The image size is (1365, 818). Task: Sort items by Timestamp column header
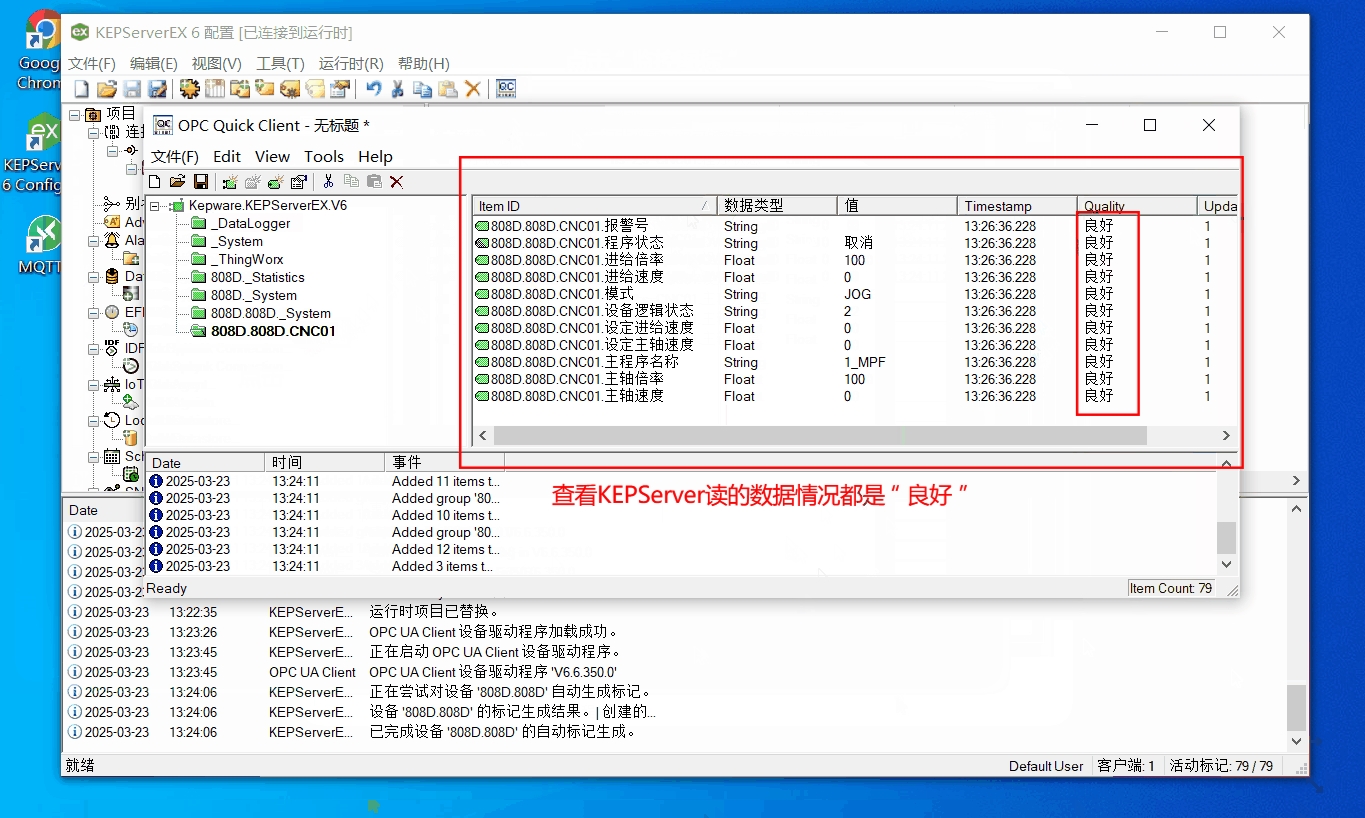pos(1017,206)
